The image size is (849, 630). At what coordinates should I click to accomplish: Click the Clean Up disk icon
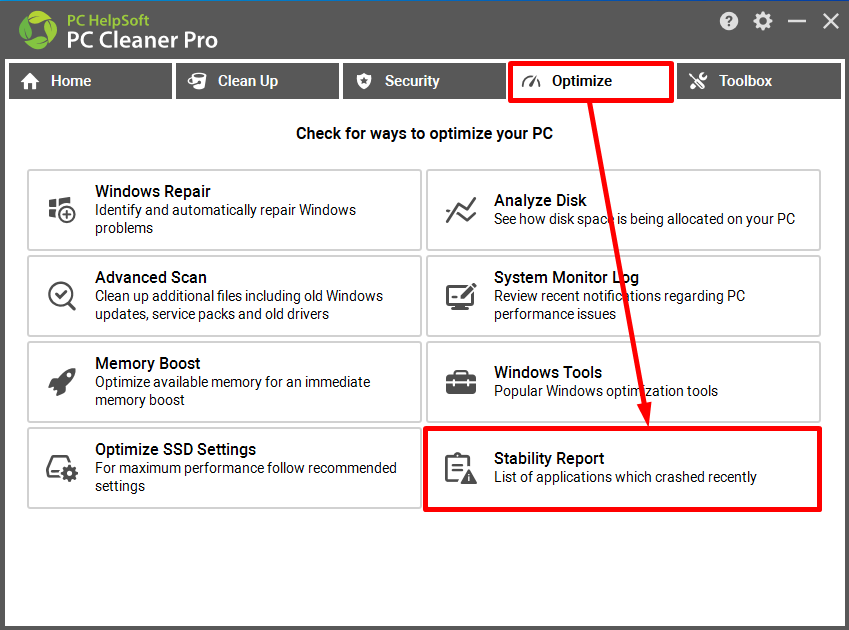click(197, 81)
